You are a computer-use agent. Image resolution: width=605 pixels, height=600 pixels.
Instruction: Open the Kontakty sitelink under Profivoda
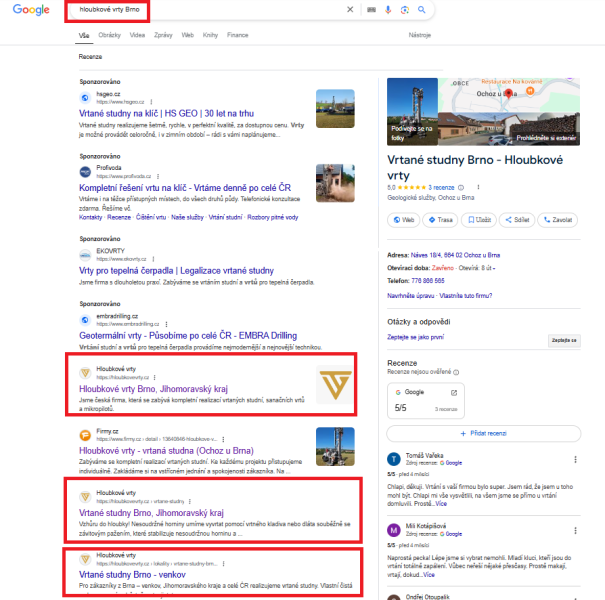click(91, 217)
